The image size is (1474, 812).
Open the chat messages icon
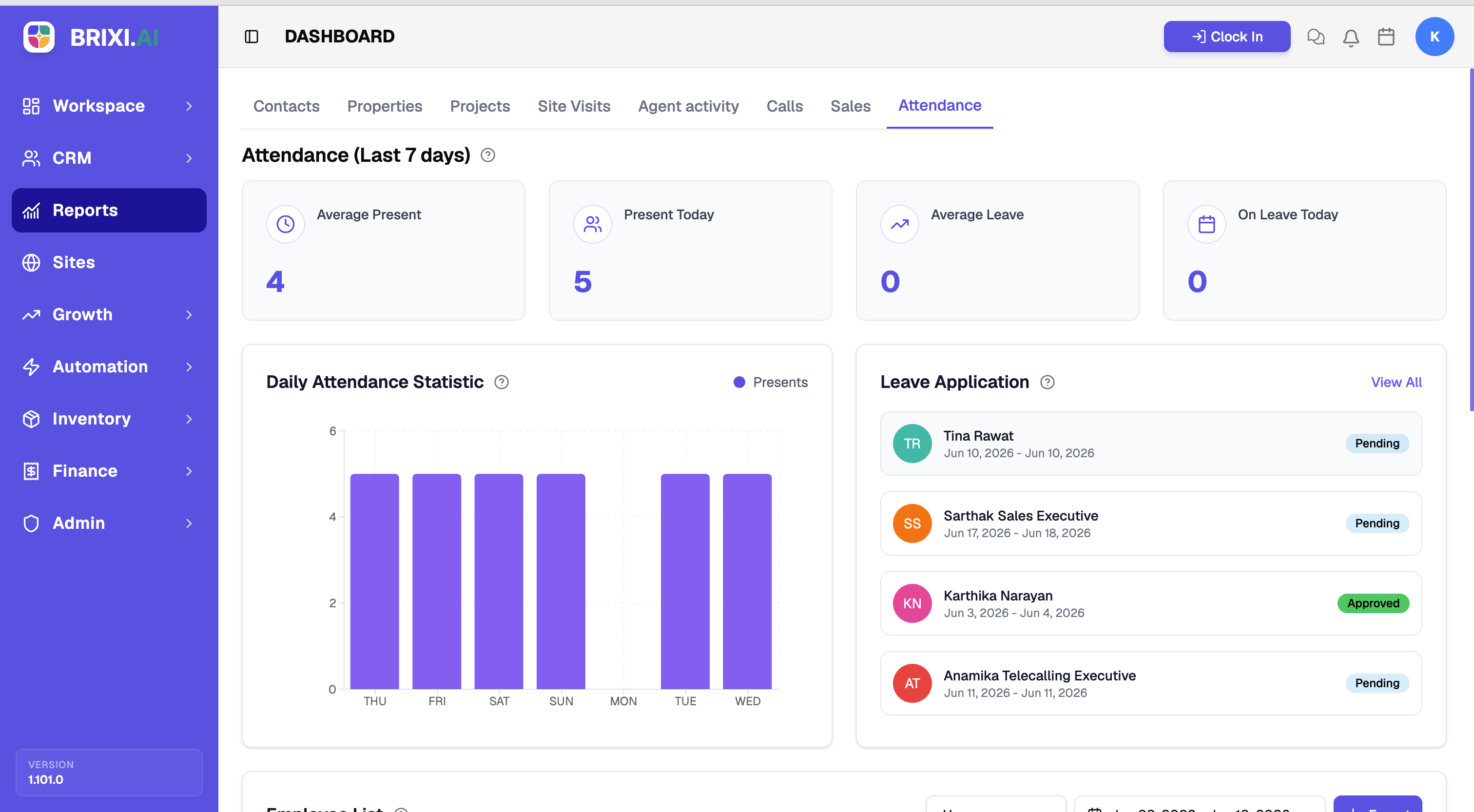1316,37
